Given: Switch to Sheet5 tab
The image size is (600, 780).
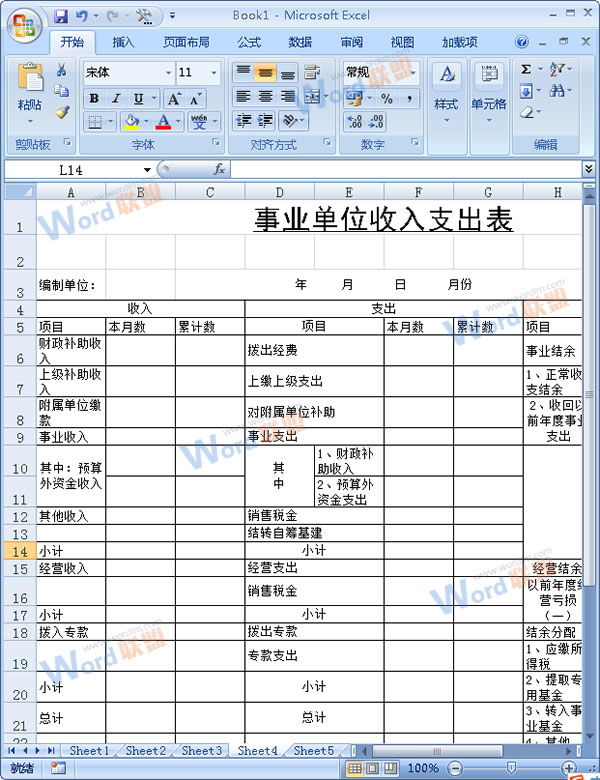Looking at the screenshot, I should (x=313, y=750).
